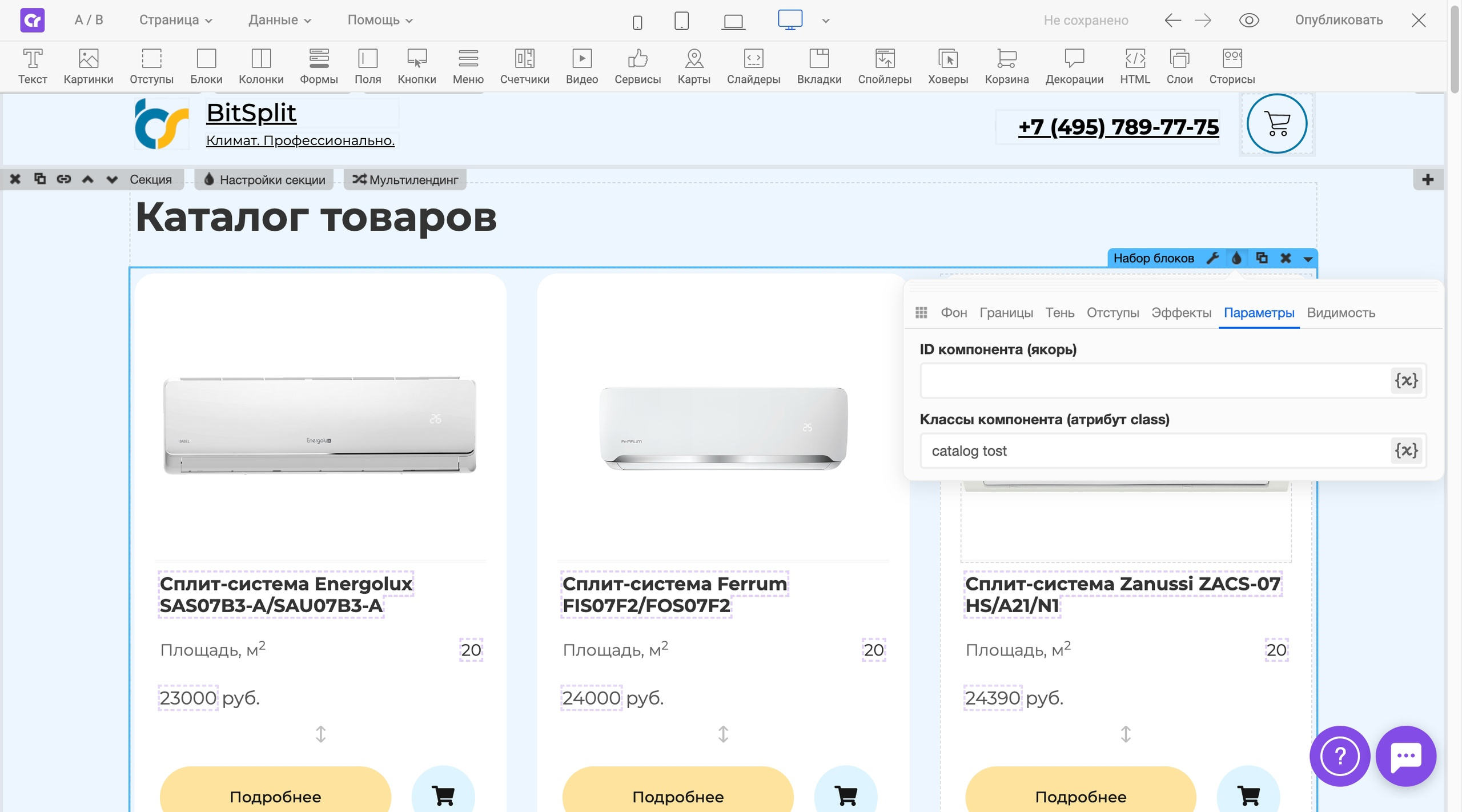The image size is (1462, 812).
Task: Choose the Блоки tool
Action: coord(206,66)
